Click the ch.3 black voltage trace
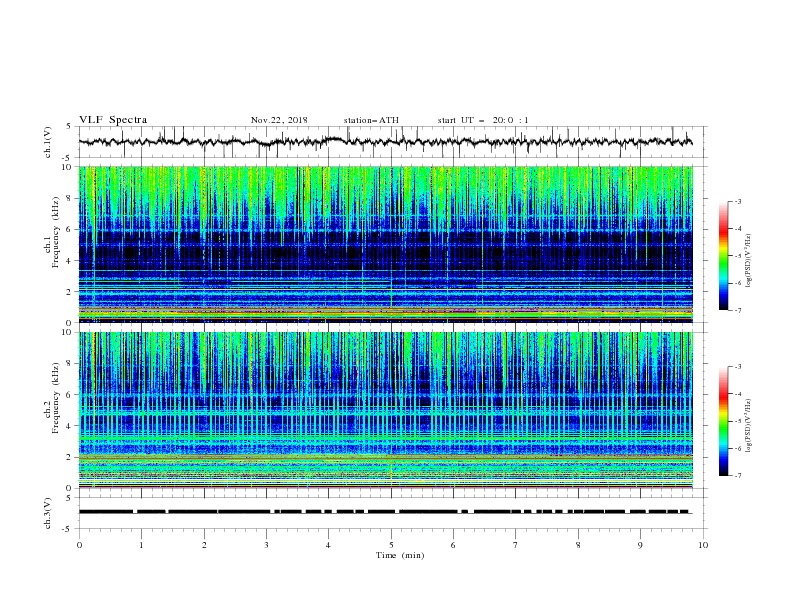 pyautogui.click(x=384, y=512)
